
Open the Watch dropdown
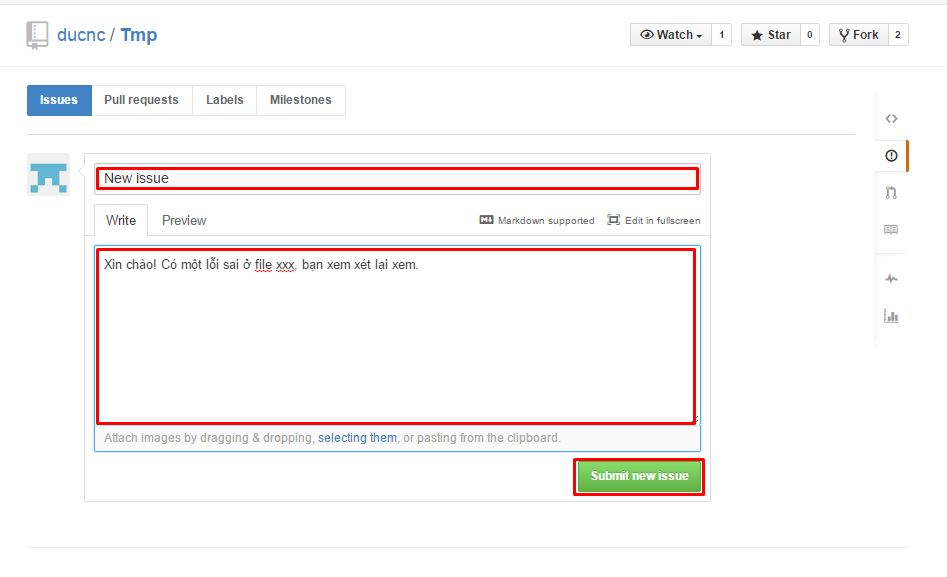click(670, 35)
